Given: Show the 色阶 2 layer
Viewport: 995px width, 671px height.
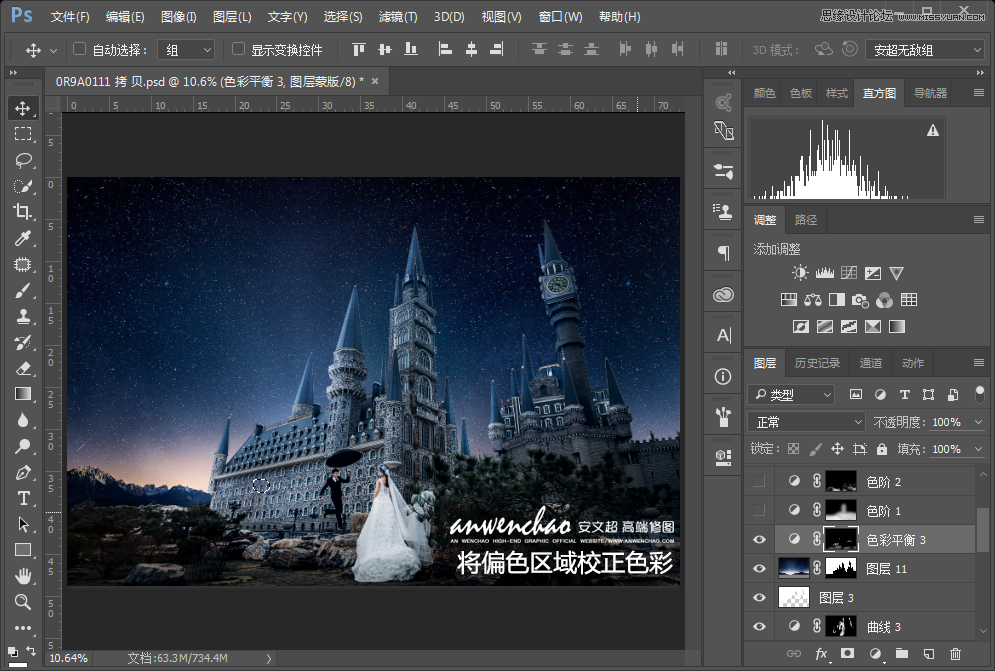Looking at the screenshot, I should 759,481.
